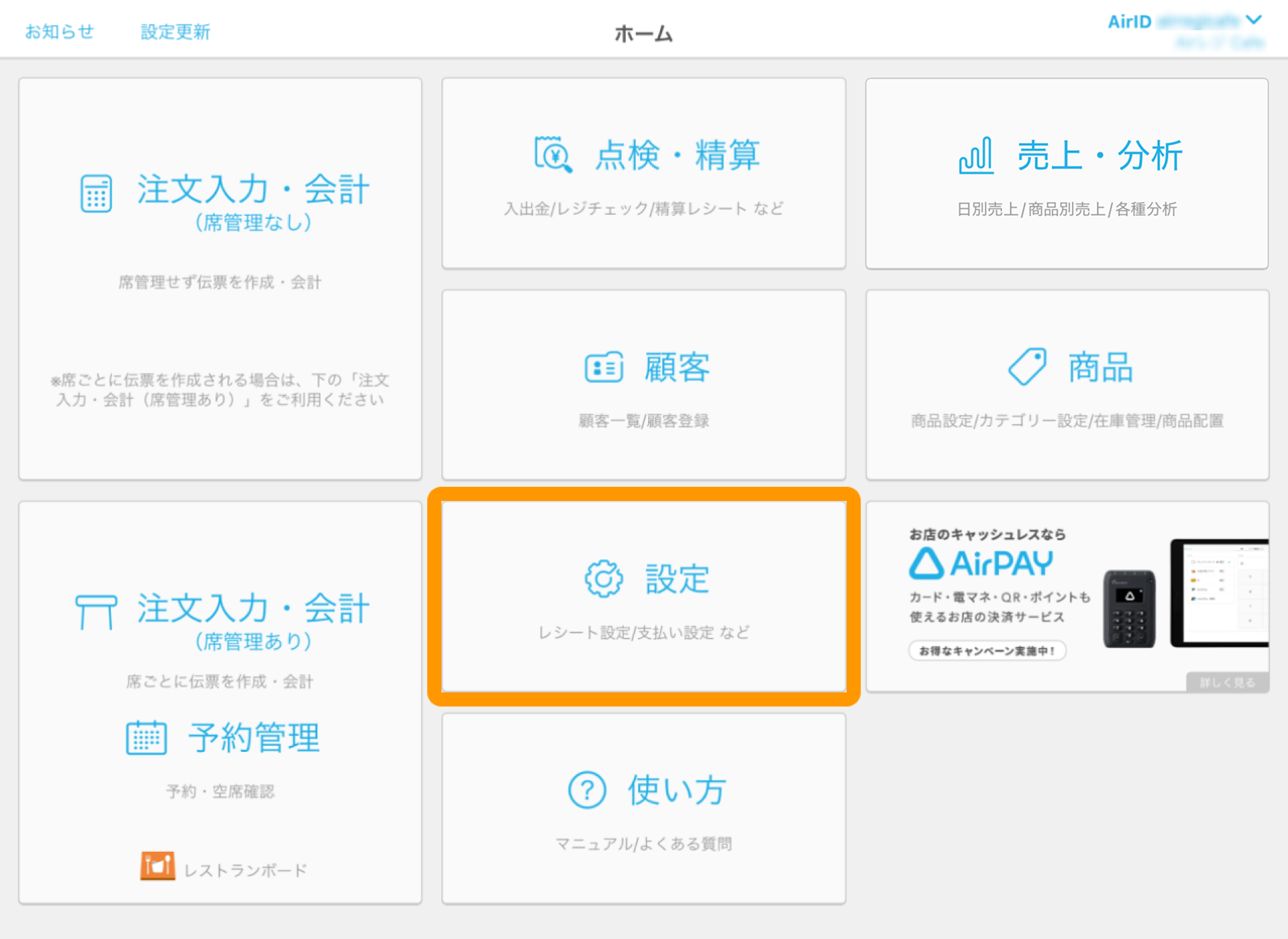Click the table icon for 注文入力・会計 (席管理あり)
Screen dimensions: 1288x939
click(96, 612)
